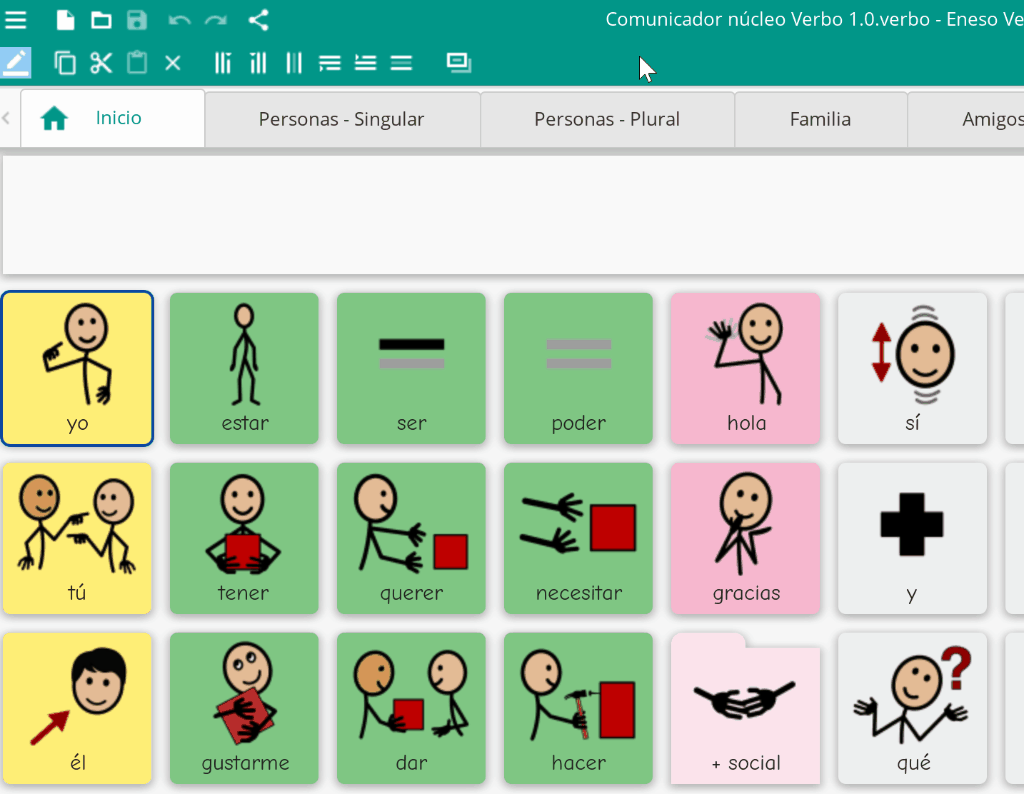The height and width of the screenshot is (794, 1024).
Task: Select the 'estar' pictogram cell
Action: pyautogui.click(x=244, y=369)
